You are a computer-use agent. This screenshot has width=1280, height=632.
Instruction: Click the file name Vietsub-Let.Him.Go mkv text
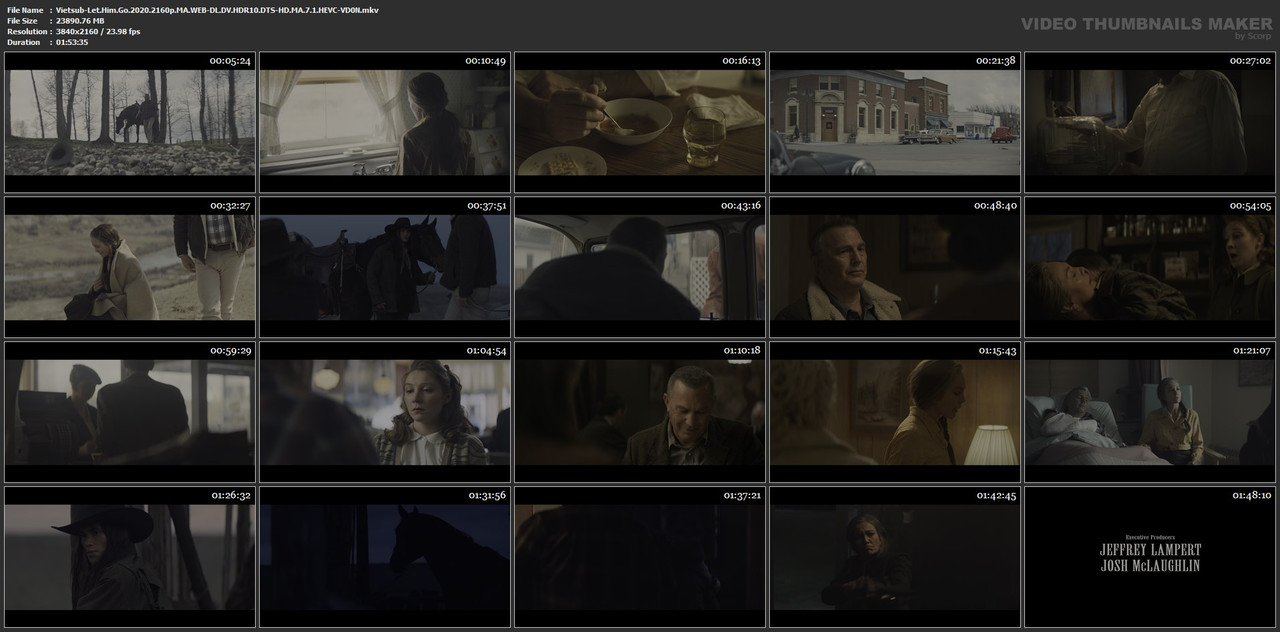(219, 10)
